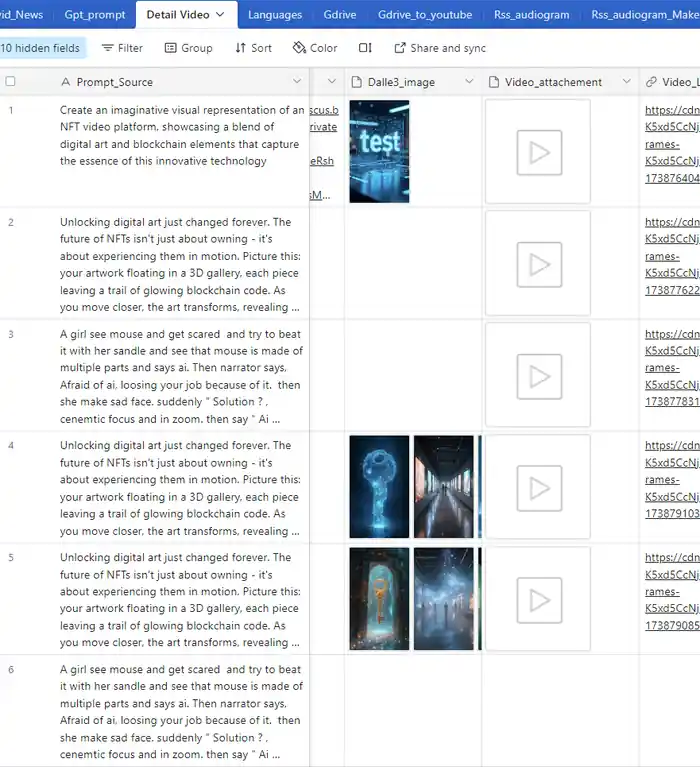Click the row height icon
The height and width of the screenshot is (767, 700).
click(x=365, y=48)
